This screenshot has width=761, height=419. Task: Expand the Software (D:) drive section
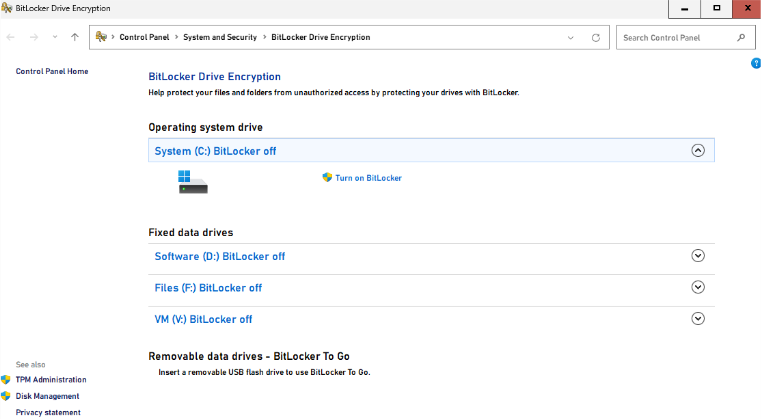(x=698, y=256)
